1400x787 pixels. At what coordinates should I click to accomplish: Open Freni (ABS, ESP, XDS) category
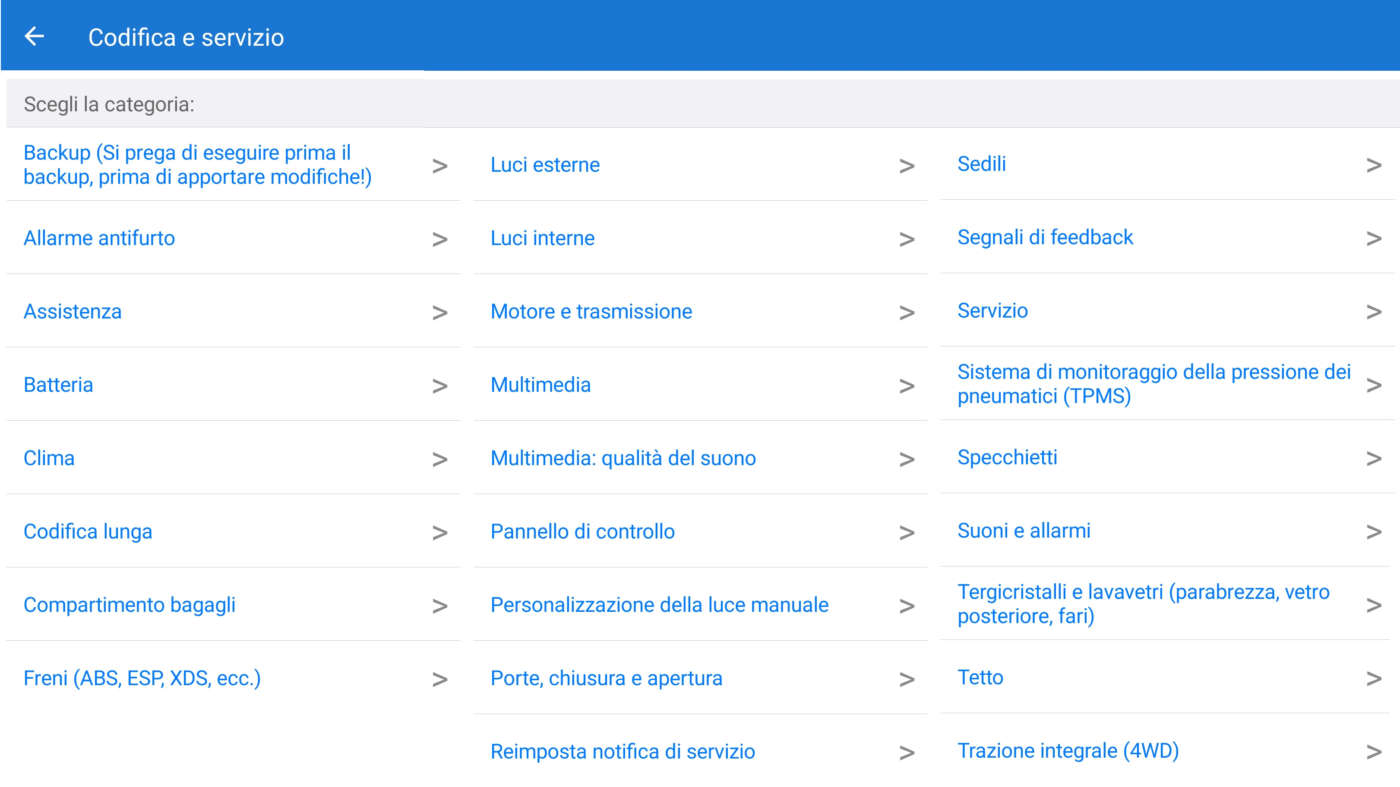click(142, 678)
